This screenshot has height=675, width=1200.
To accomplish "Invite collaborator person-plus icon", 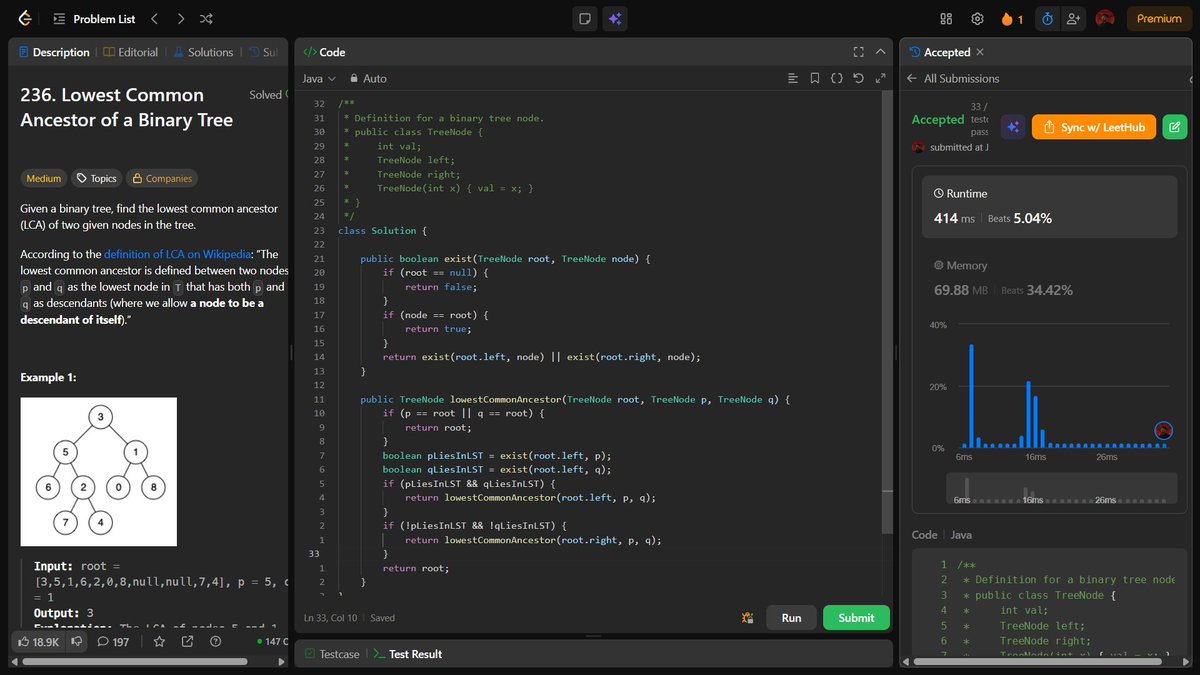I will click(1074, 18).
